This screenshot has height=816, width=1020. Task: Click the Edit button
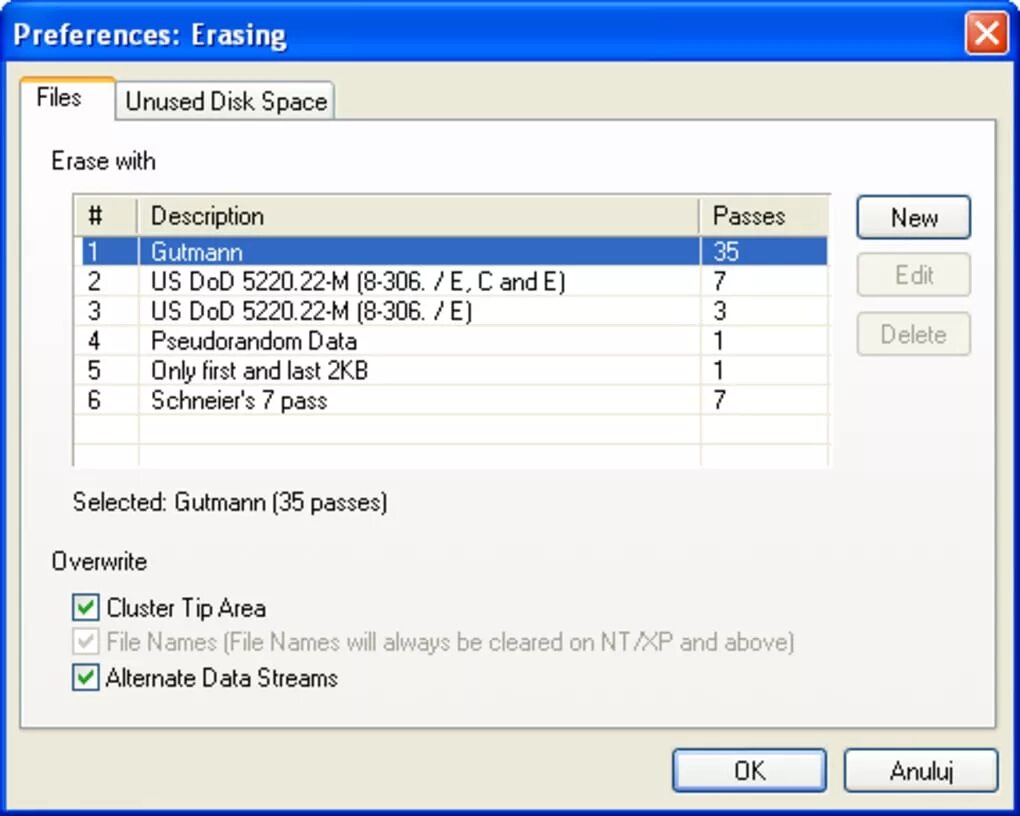pos(913,275)
